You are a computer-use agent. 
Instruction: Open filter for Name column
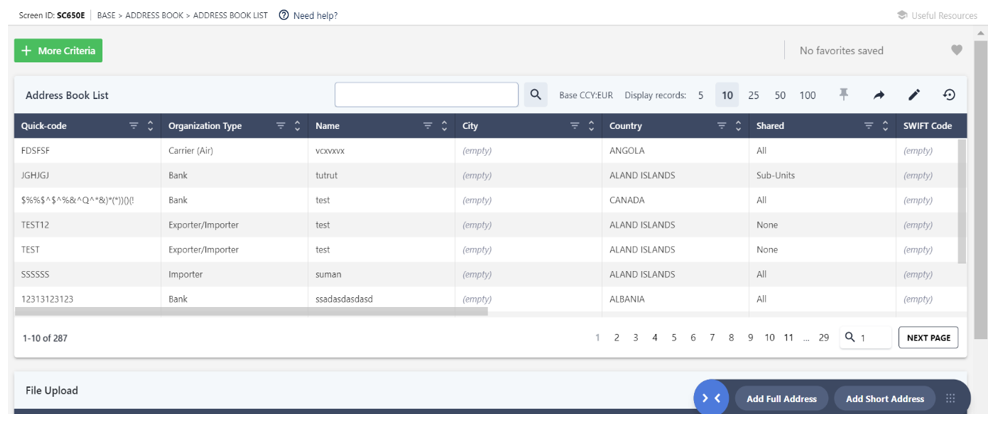tap(428, 126)
